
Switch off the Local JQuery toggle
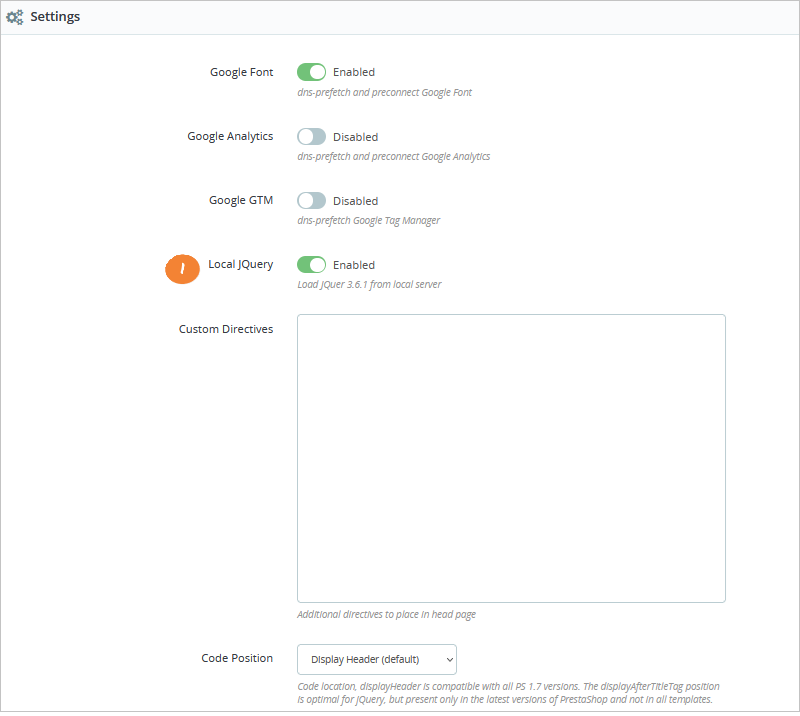(x=312, y=265)
